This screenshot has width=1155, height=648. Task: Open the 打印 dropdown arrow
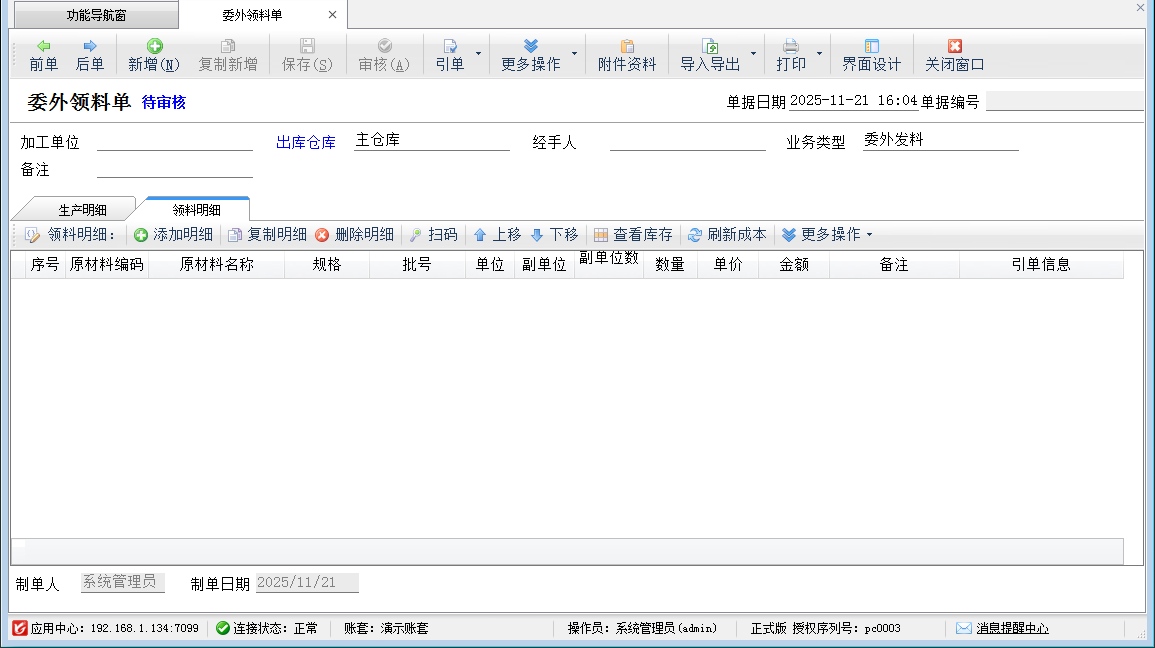[x=819, y=53]
